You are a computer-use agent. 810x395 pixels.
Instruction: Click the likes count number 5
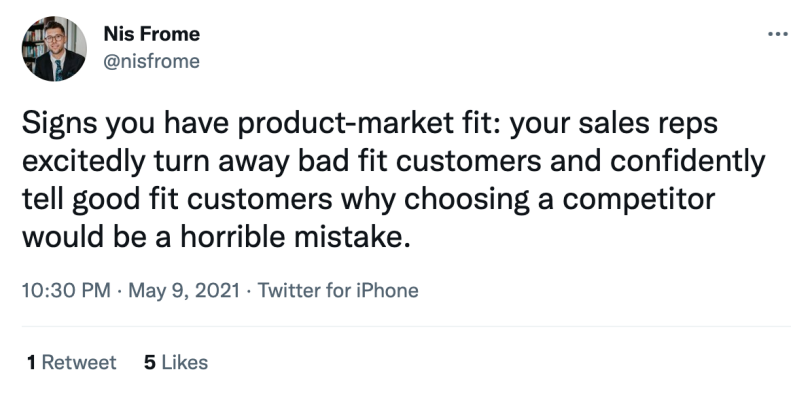[x=150, y=362]
